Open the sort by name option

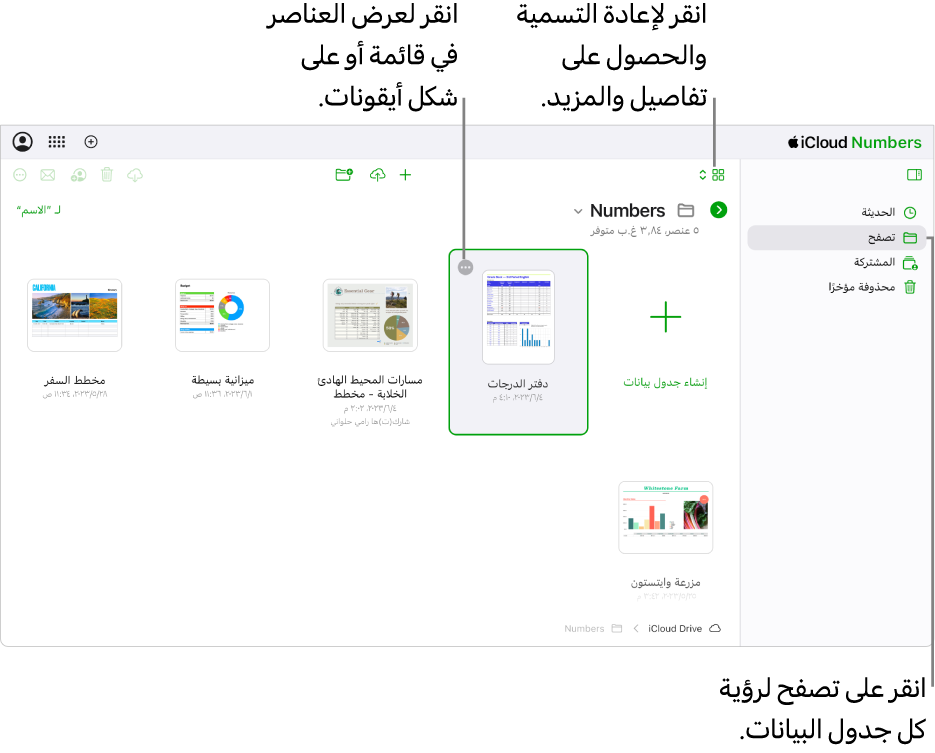click(x=39, y=210)
